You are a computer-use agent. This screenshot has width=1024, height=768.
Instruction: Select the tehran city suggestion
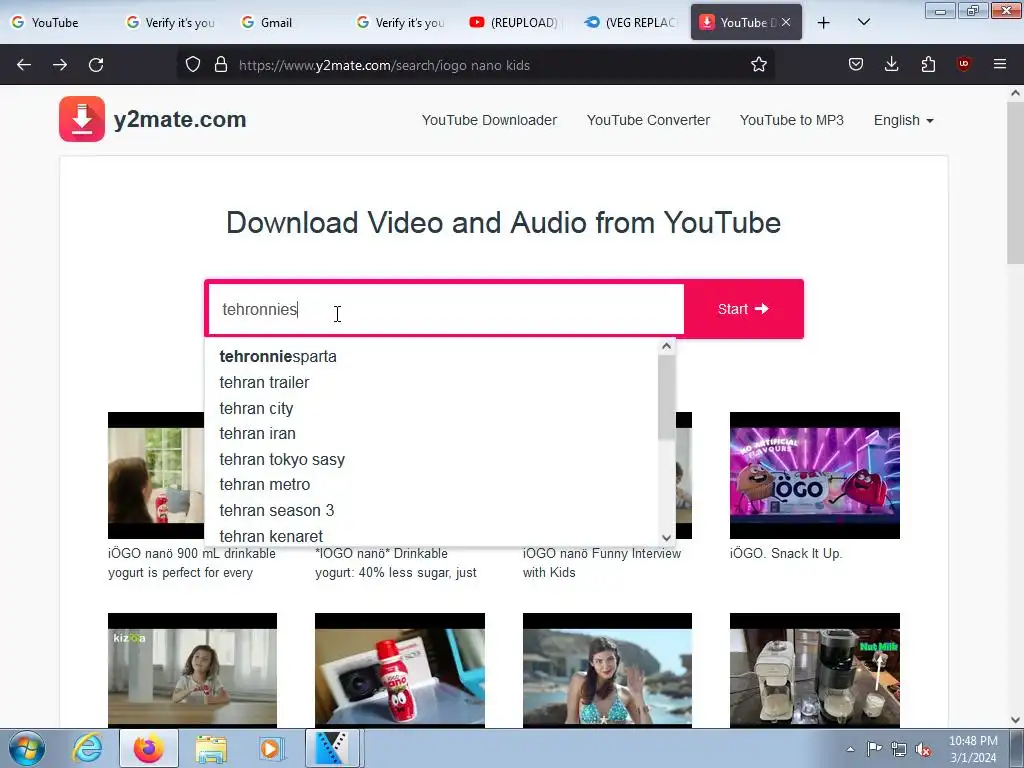pos(431,408)
